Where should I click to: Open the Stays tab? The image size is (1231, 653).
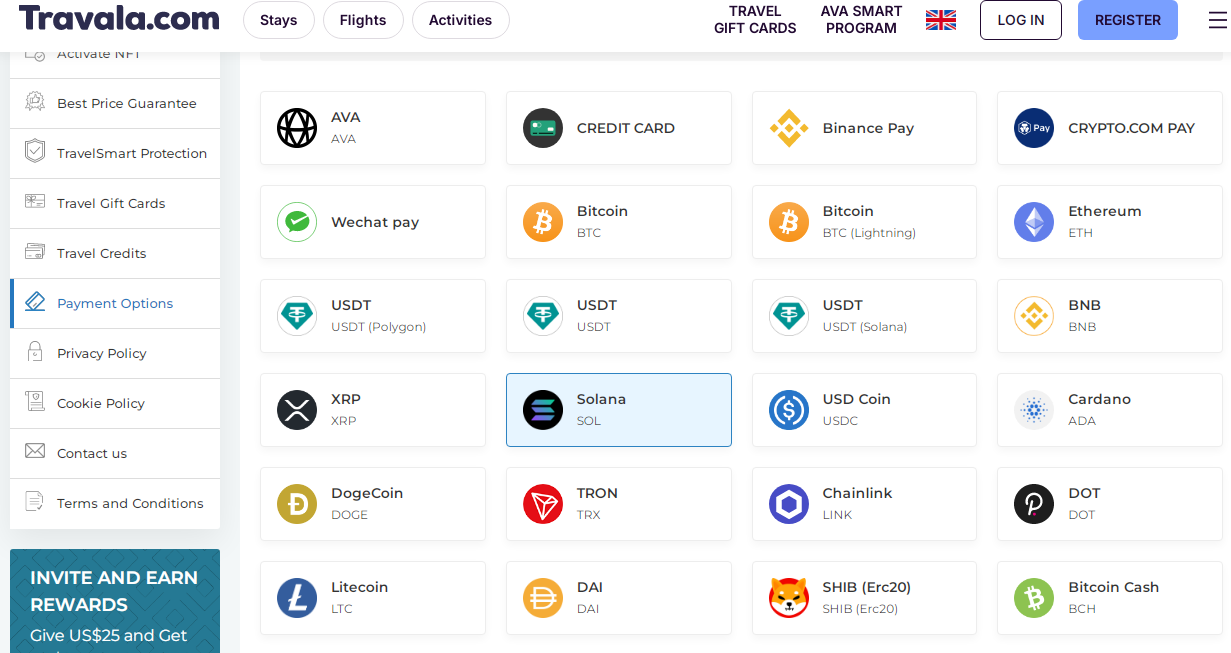click(x=279, y=20)
